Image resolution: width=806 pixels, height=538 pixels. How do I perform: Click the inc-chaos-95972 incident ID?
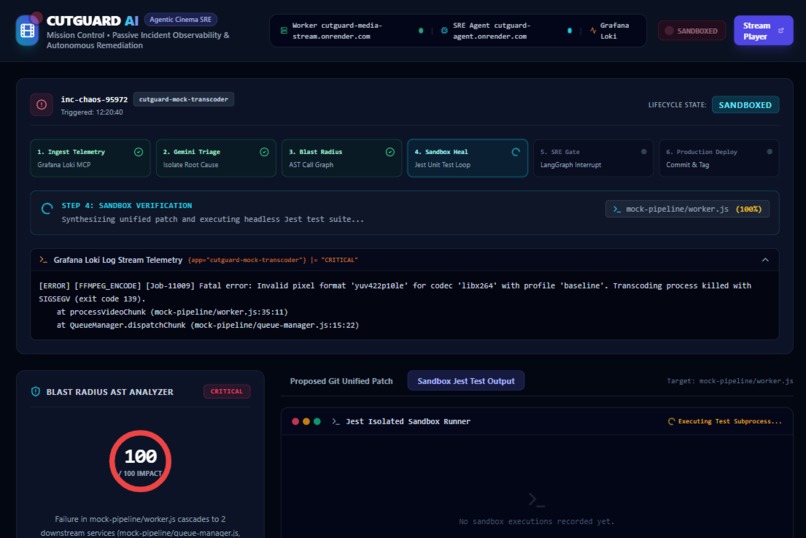(x=94, y=100)
